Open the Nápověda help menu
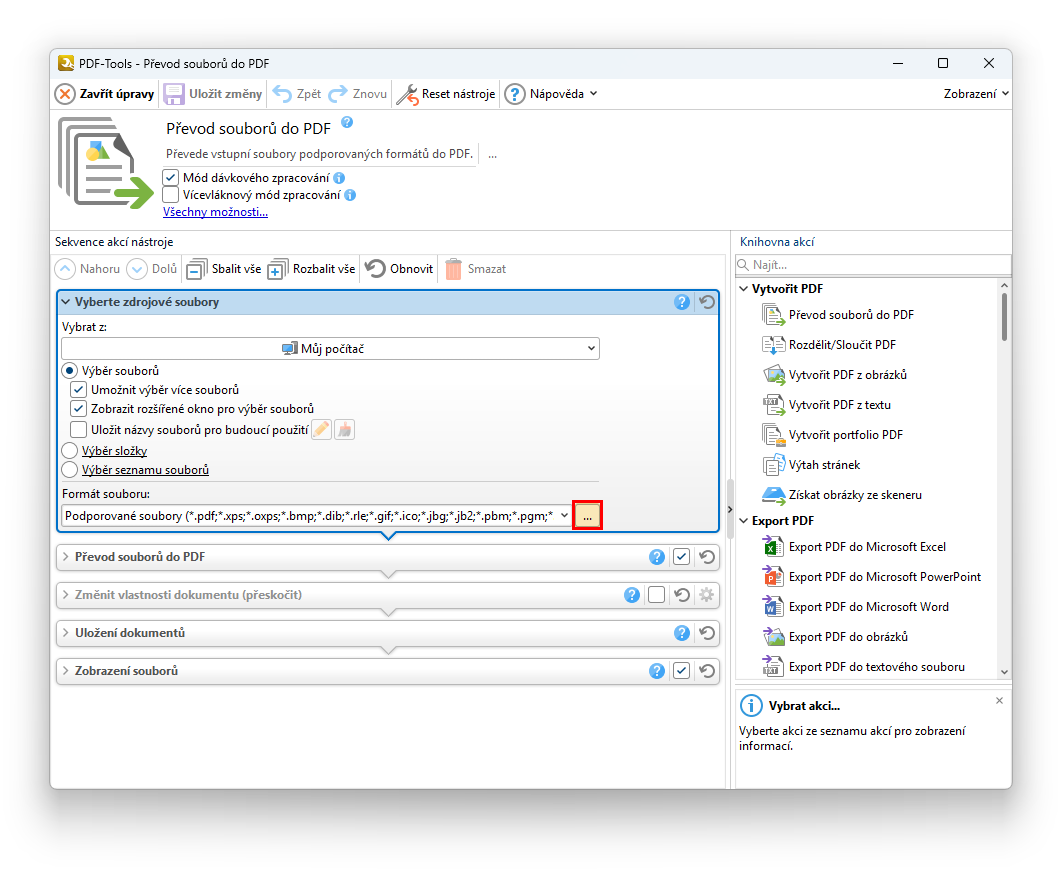 551,94
